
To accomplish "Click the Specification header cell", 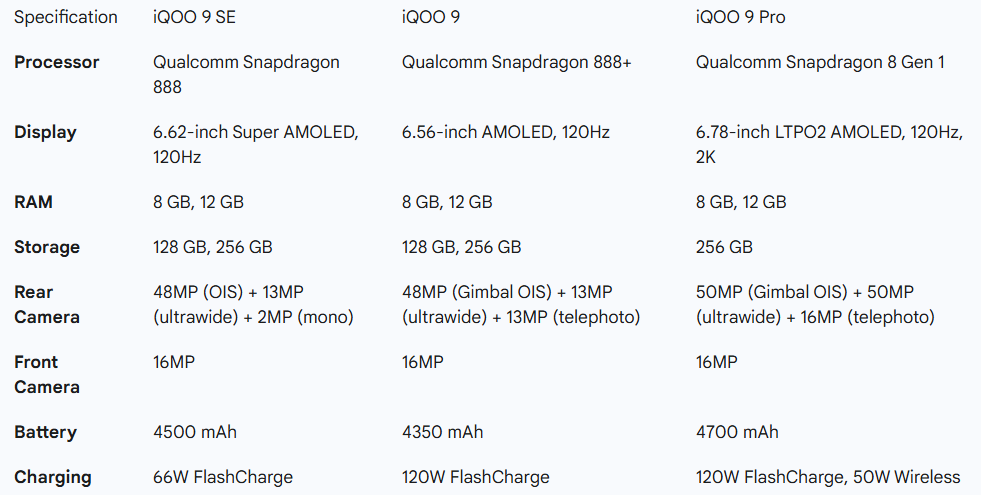I will 65,17.
